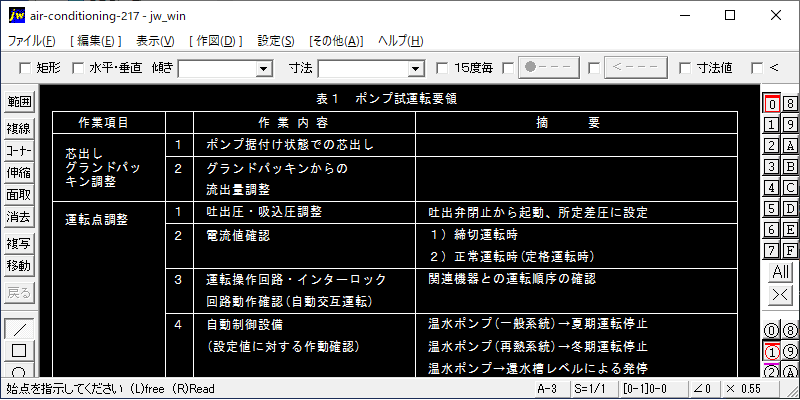The image size is (800, 400).
Task: Click the layer F button
Action: 790,250
